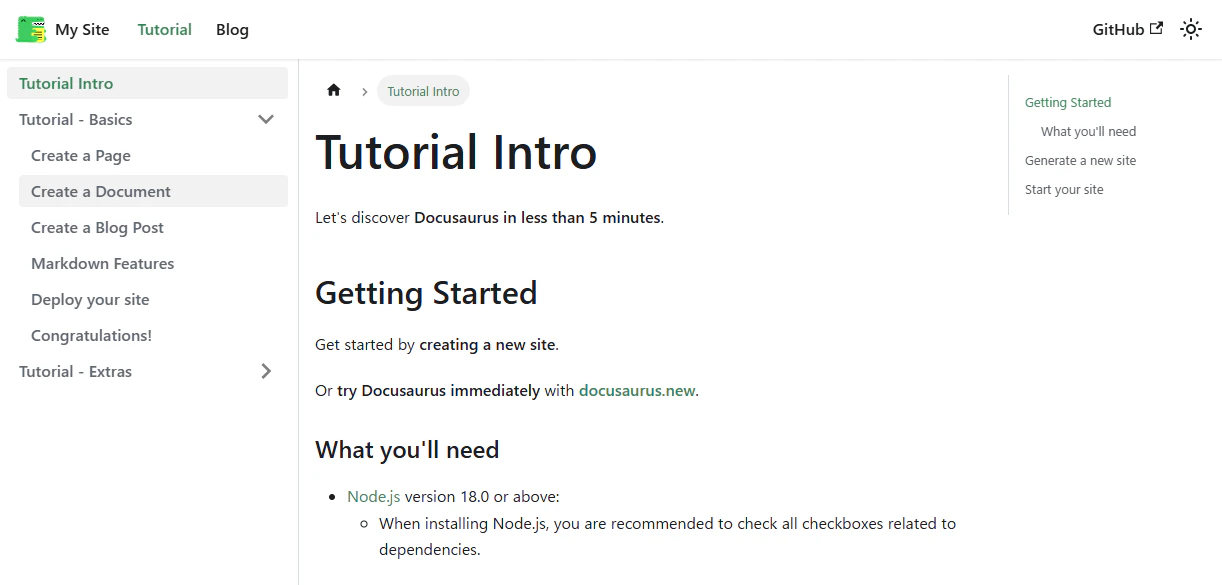Screen dimensions: 1222x585
Task: Follow the Node.js link
Action: coord(374,496)
